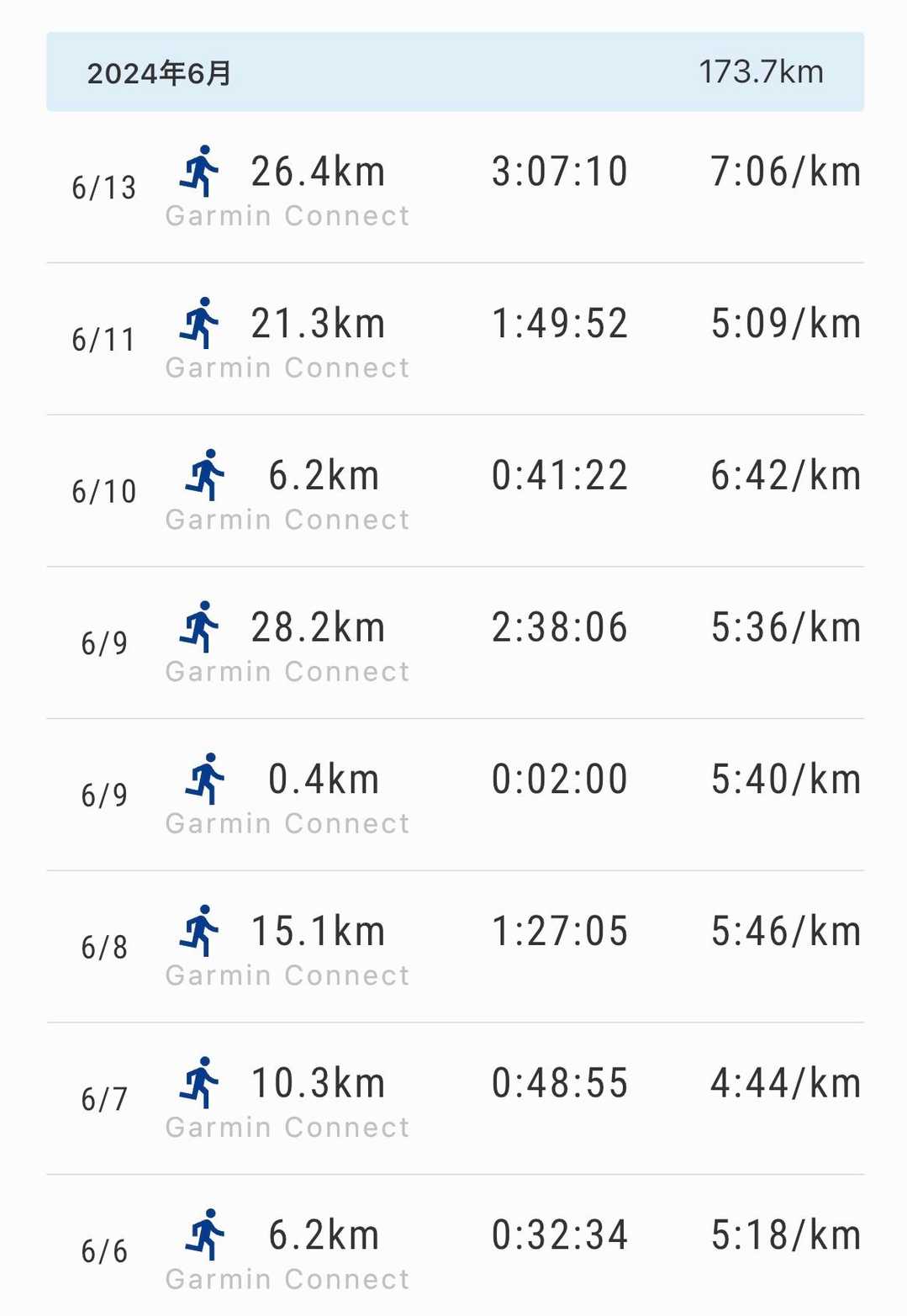Click the running icon for 26.4km activity
Screen dimensions: 907x1316
click(199, 171)
